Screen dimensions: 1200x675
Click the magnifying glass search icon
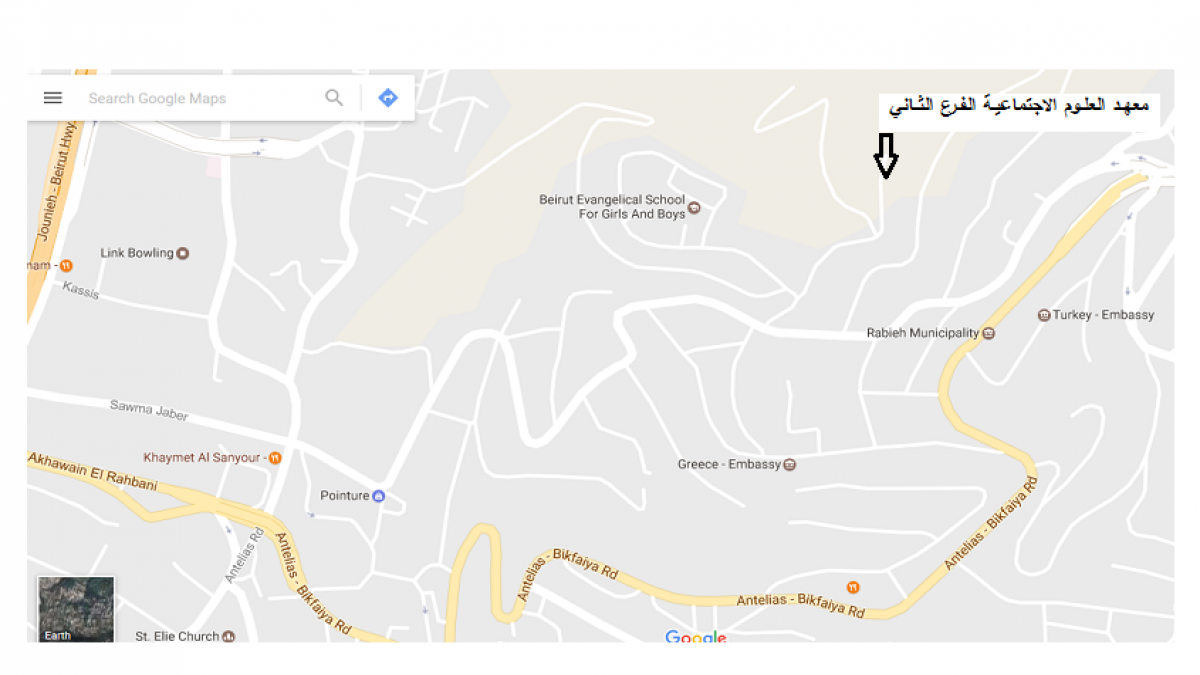(x=334, y=98)
